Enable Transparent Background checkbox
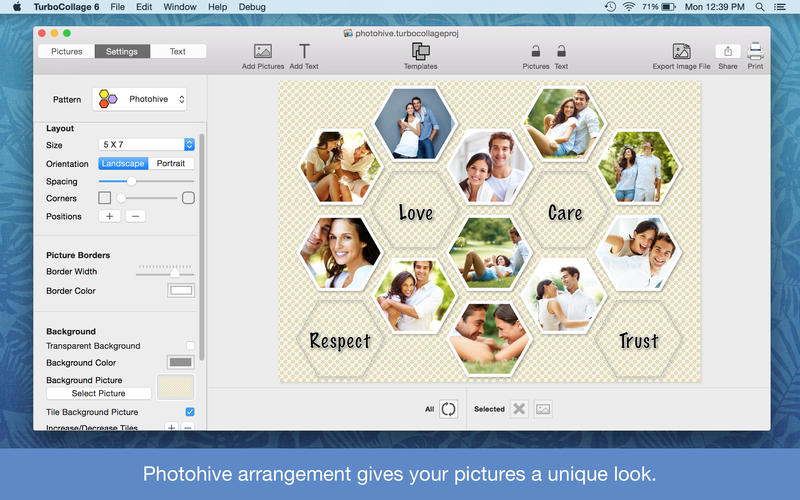 point(190,346)
